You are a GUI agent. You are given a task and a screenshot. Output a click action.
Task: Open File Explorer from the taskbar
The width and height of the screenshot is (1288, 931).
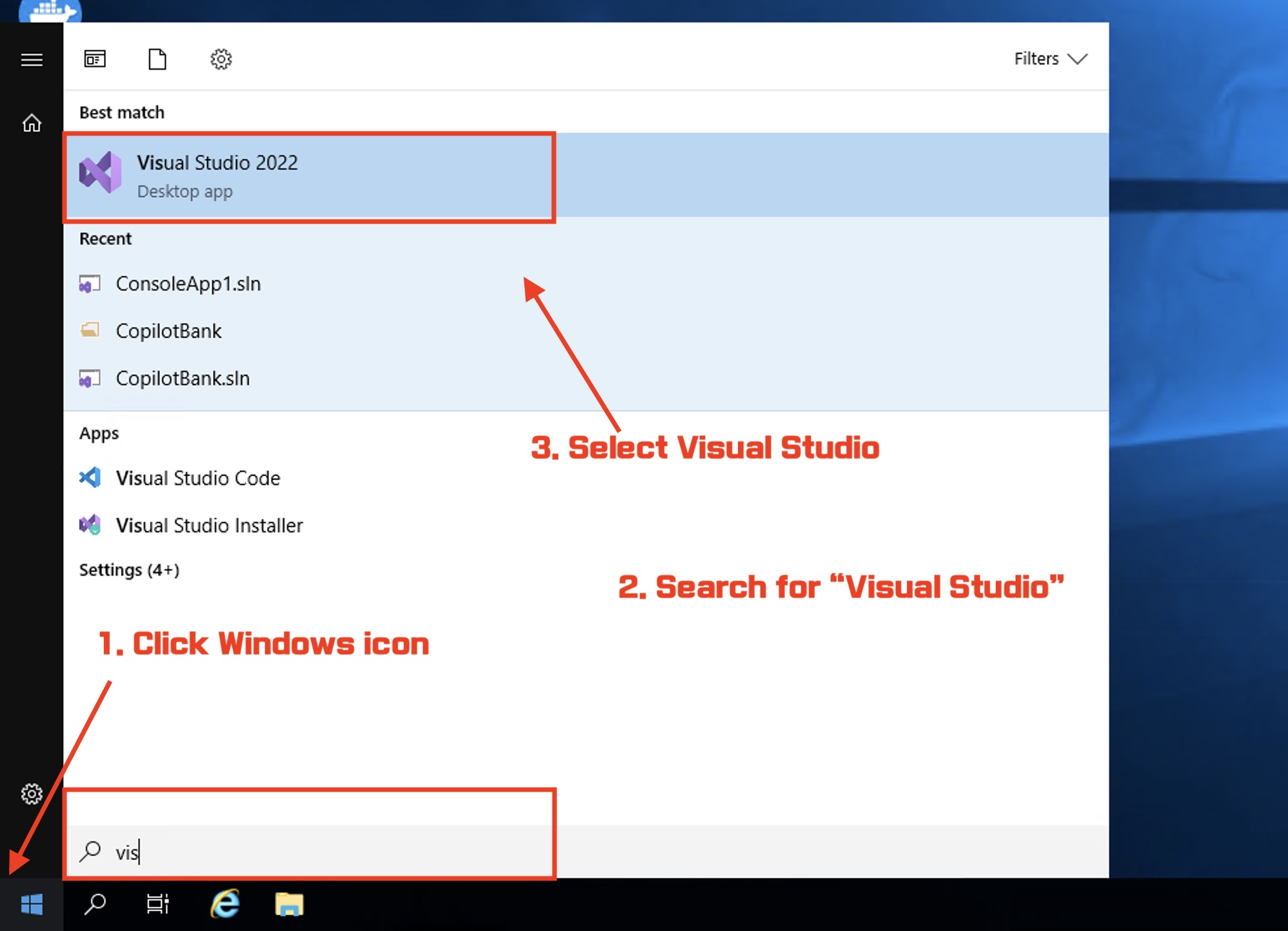tap(289, 905)
